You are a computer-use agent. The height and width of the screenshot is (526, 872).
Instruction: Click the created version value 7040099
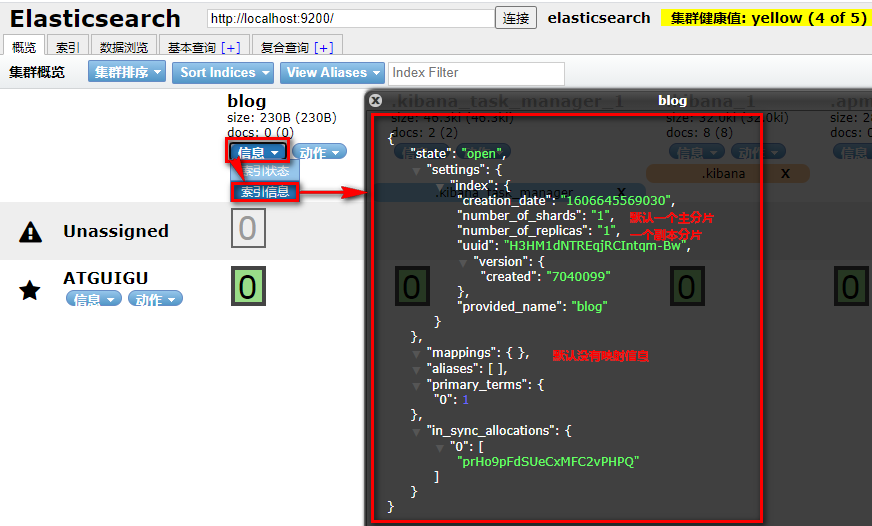578,276
